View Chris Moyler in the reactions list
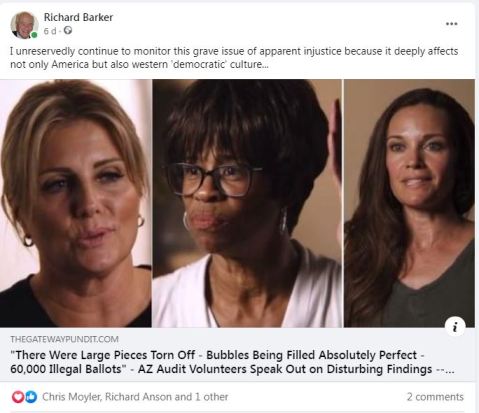 coord(72,397)
